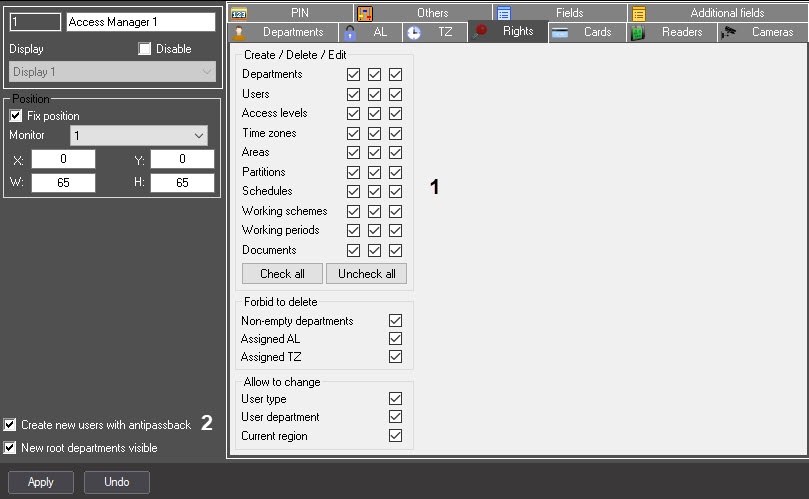809x499 pixels.
Task: Uncheck Documents create right checkbox
Action: pyautogui.click(x=353, y=250)
